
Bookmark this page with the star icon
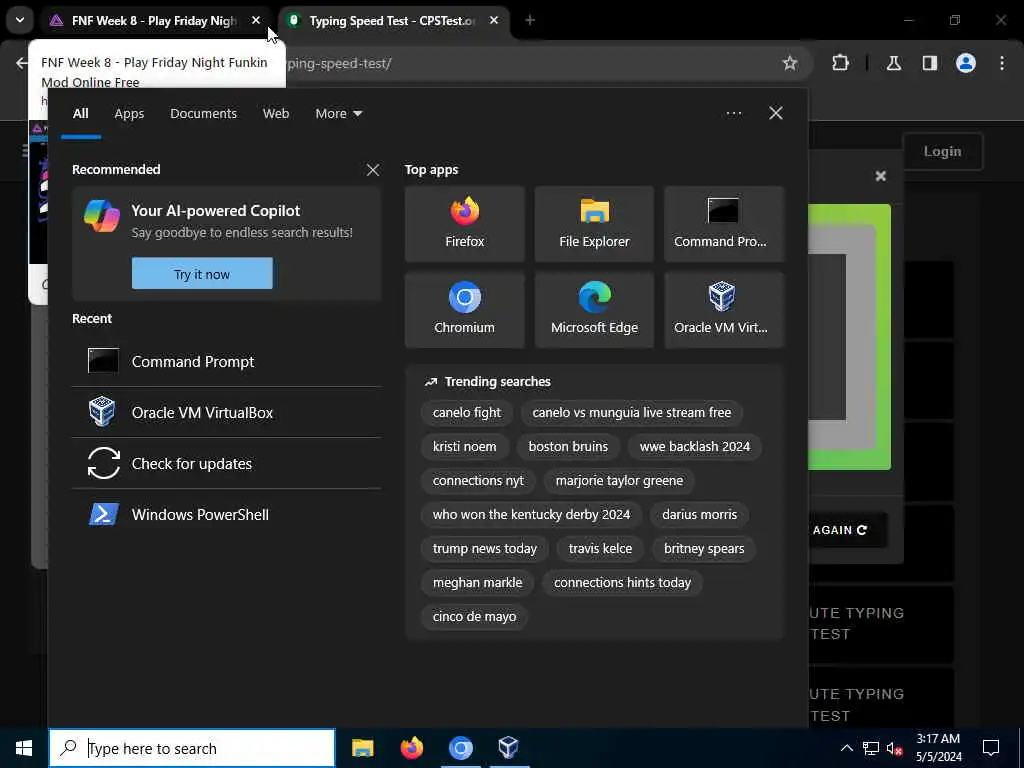click(790, 63)
